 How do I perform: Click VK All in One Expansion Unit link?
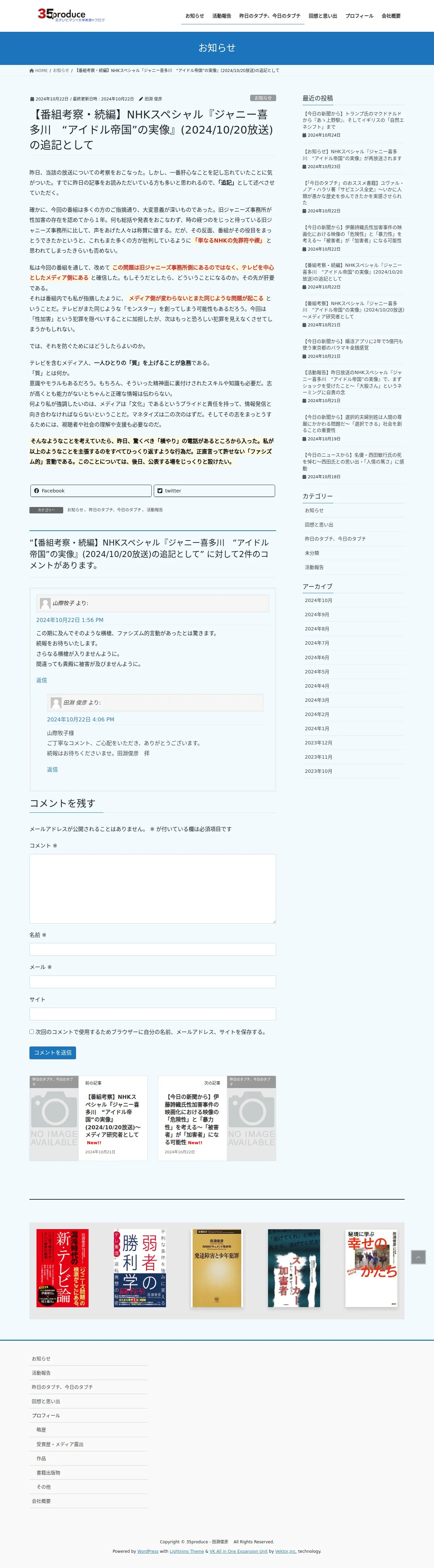239,1551
